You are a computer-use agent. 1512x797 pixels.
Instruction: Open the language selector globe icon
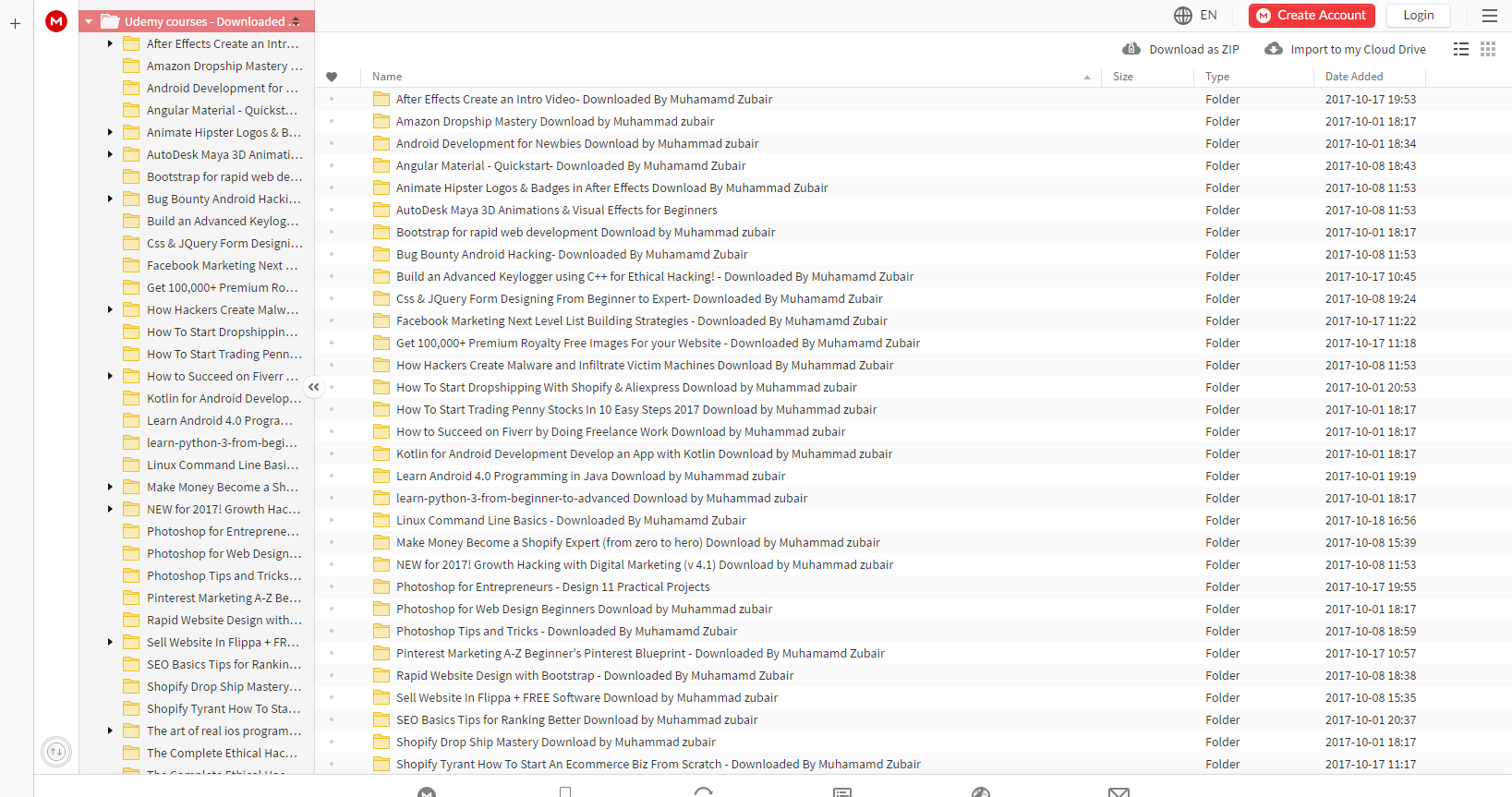1183,16
